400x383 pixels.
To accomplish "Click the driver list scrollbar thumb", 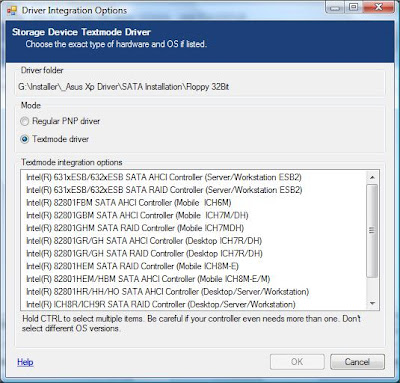I will click(372, 230).
